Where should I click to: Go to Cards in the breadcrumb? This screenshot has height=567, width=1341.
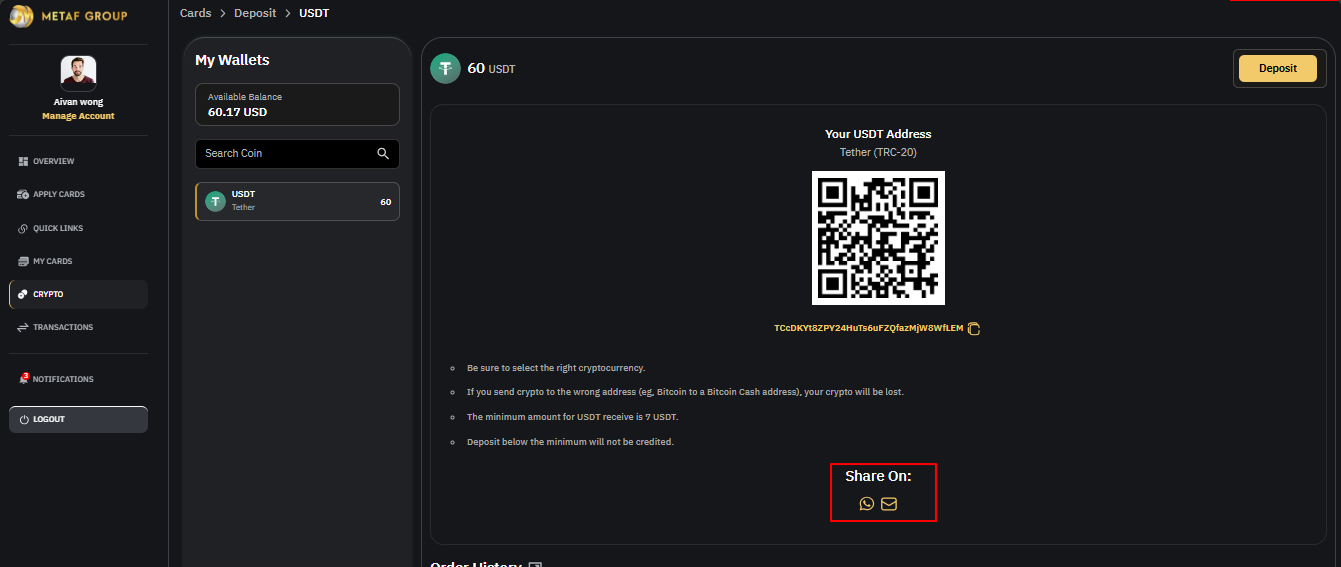196,13
